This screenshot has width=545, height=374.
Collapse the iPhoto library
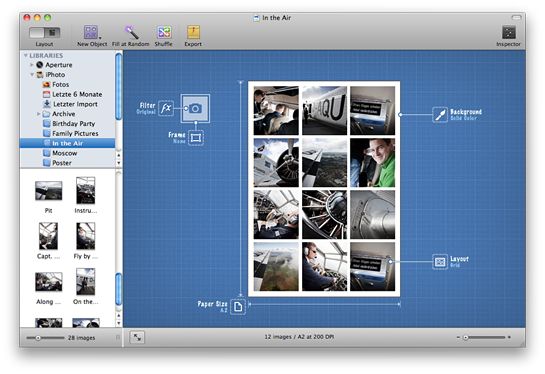[x=32, y=75]
